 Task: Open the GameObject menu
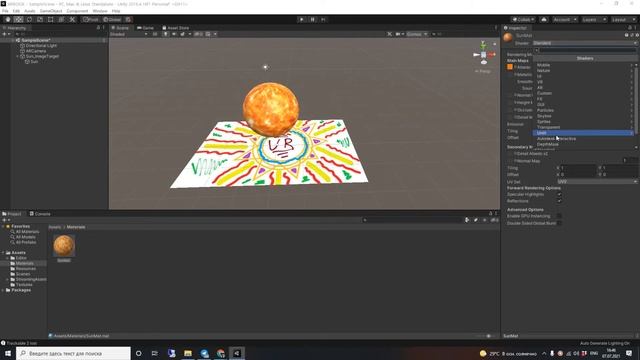[51, 11]
